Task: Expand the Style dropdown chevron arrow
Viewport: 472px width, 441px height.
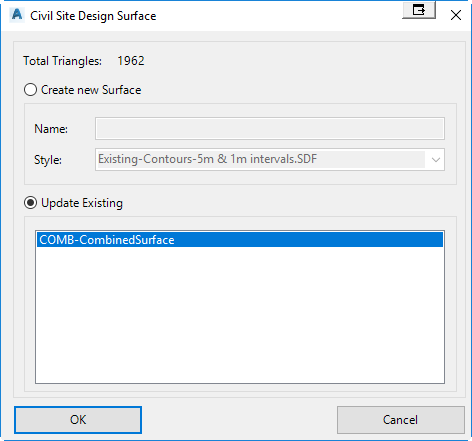Action: click(435, 160)
